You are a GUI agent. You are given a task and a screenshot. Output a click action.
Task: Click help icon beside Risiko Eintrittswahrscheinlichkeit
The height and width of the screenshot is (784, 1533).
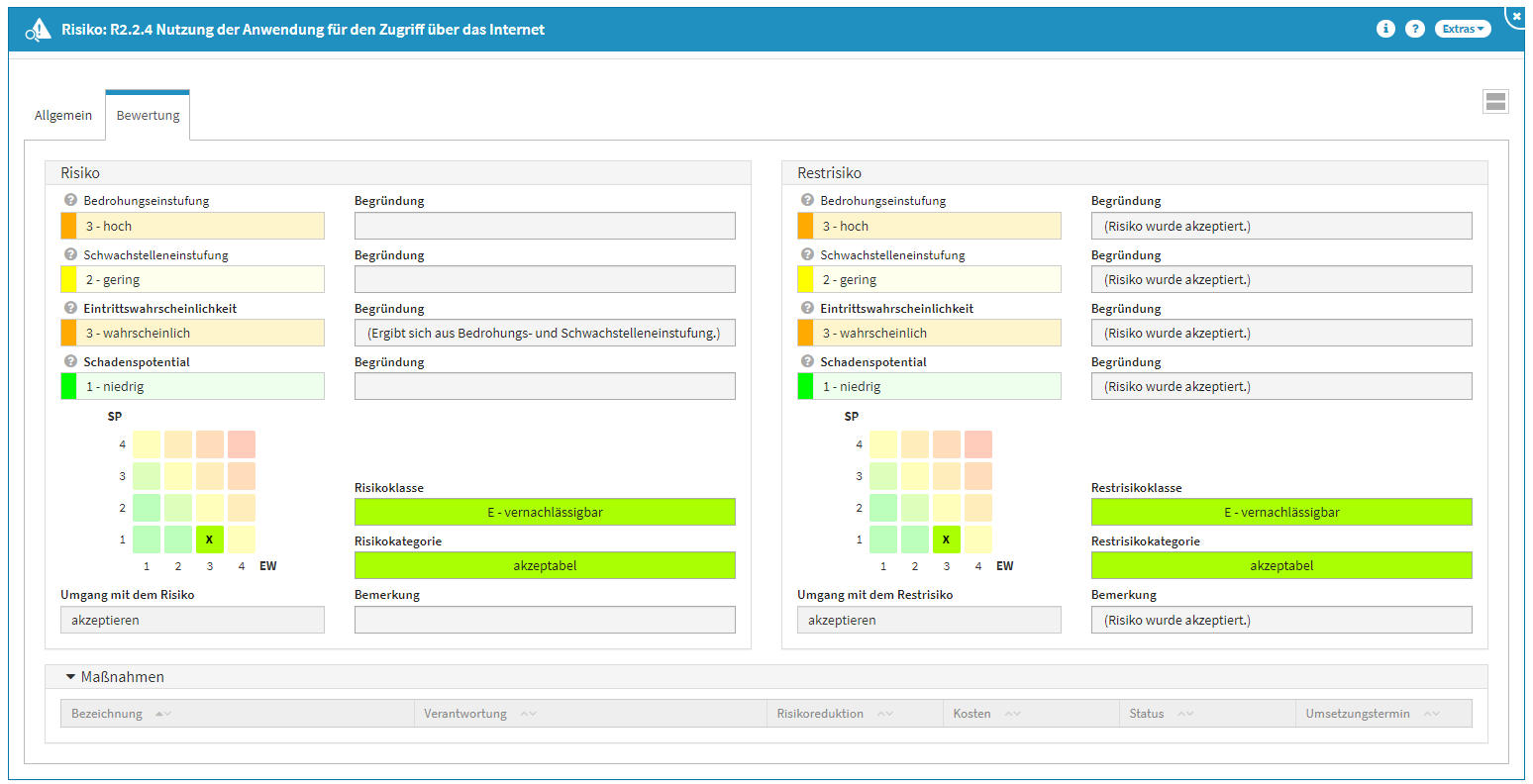[x=70, y=308]
